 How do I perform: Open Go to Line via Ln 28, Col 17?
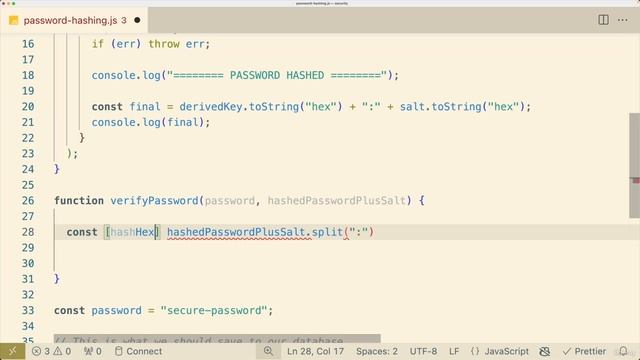pyautogui.click(x=316, y=351)
